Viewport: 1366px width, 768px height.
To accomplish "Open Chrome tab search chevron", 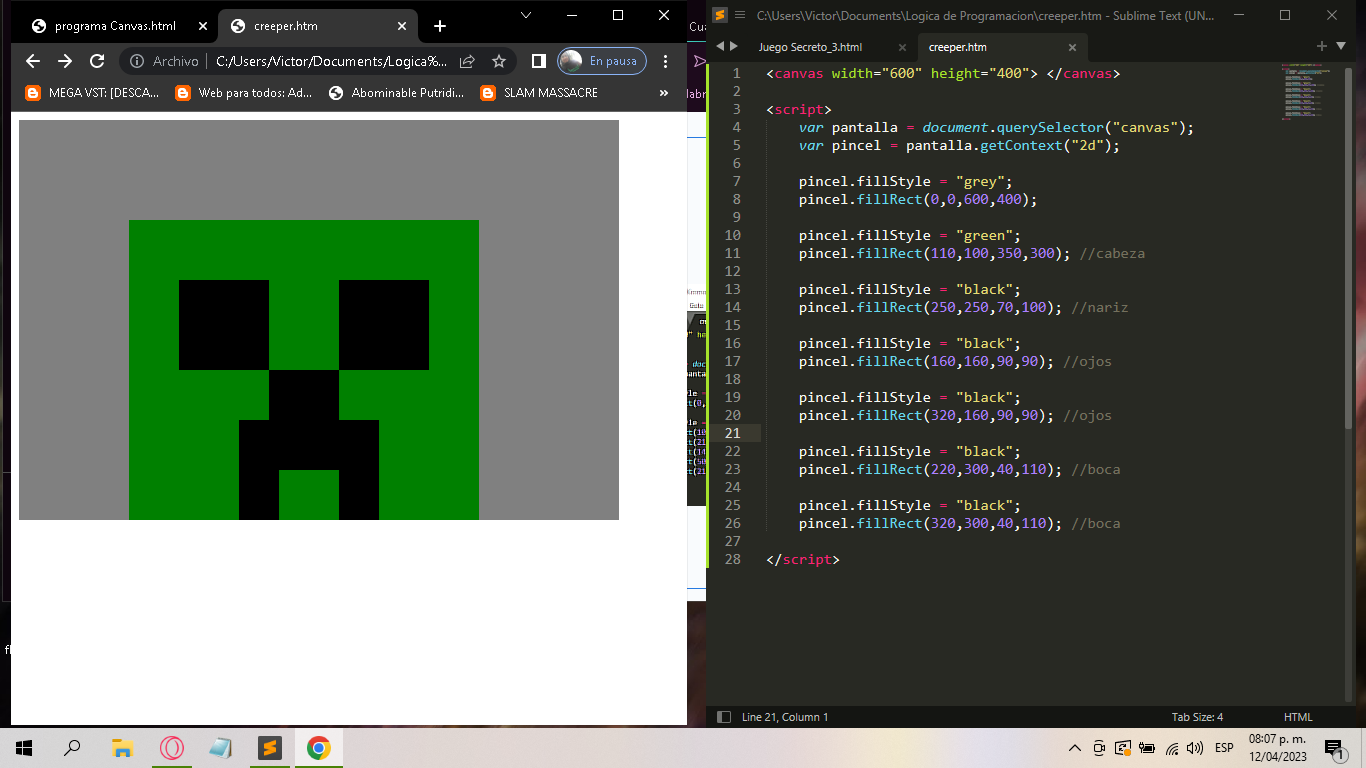I will [x=526, y=15].
